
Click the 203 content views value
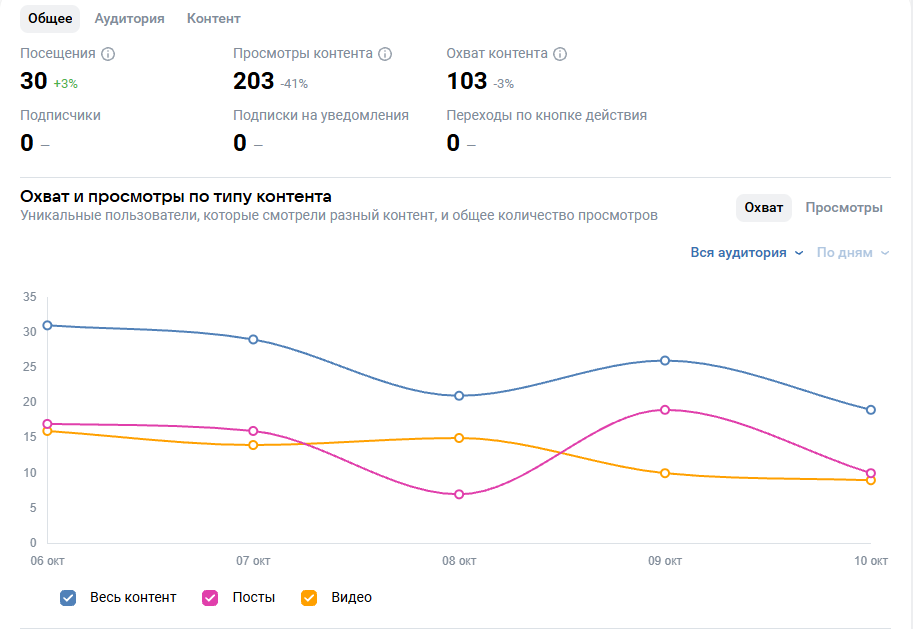click(253, 81)
